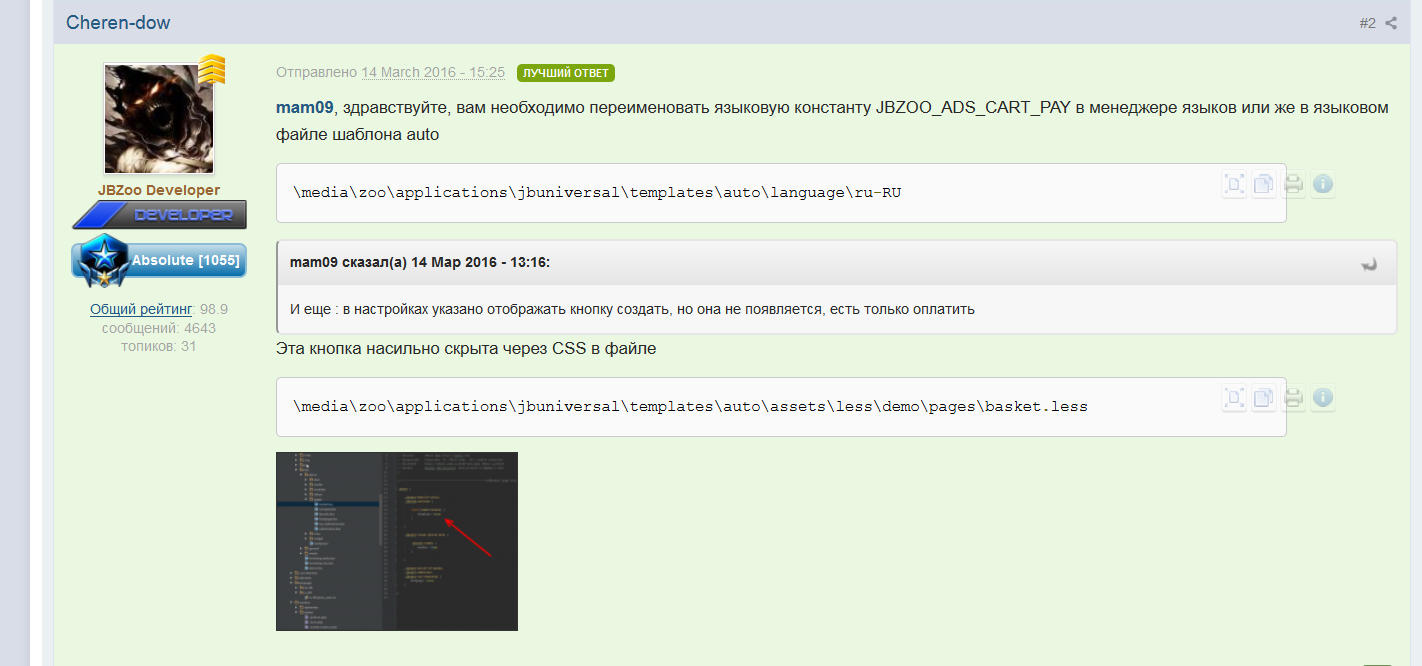
Task: Expand the basket.less code block view
Action: [1235, 398]
